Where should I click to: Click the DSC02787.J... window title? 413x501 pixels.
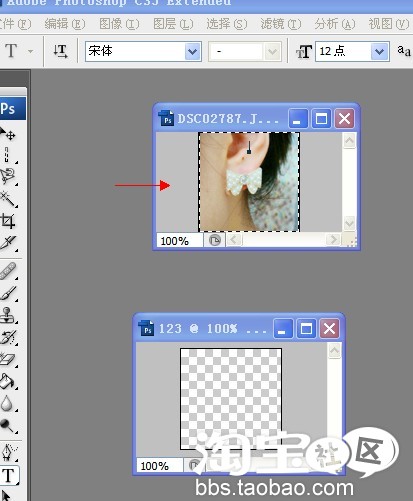point(228,119)
